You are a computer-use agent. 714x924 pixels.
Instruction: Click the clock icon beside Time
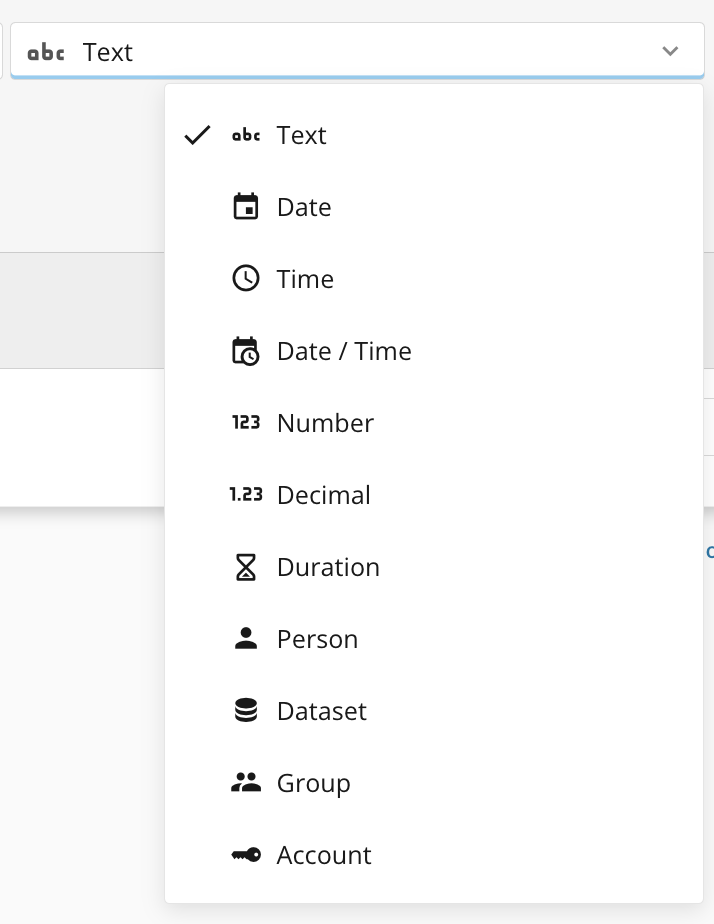pos(245,279)
